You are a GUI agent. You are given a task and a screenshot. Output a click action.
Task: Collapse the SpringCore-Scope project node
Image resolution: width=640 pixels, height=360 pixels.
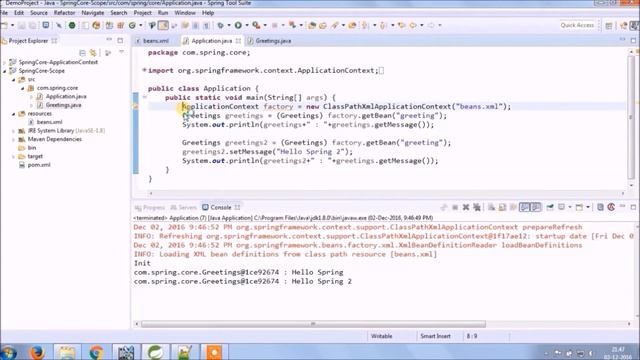[x=4, y=71]
